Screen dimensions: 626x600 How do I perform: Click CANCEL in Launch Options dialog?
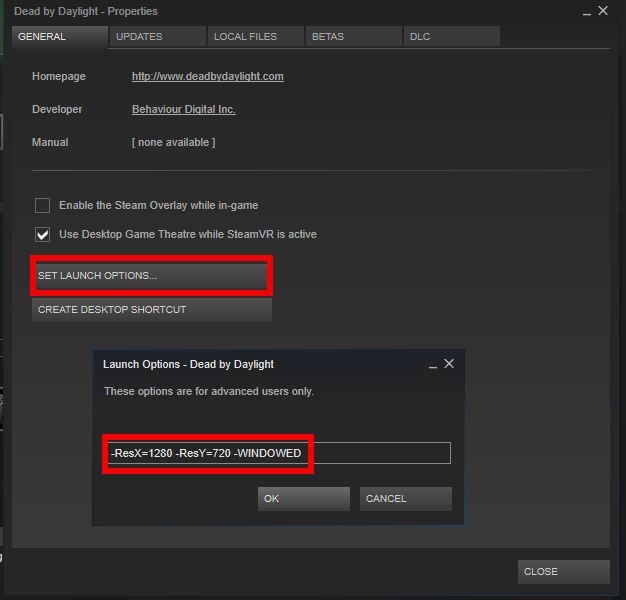coord(406,499)
